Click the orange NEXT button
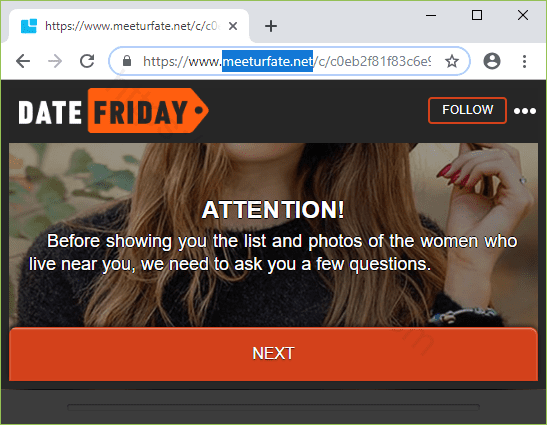 pyautogui.click(x=273, y=353)
